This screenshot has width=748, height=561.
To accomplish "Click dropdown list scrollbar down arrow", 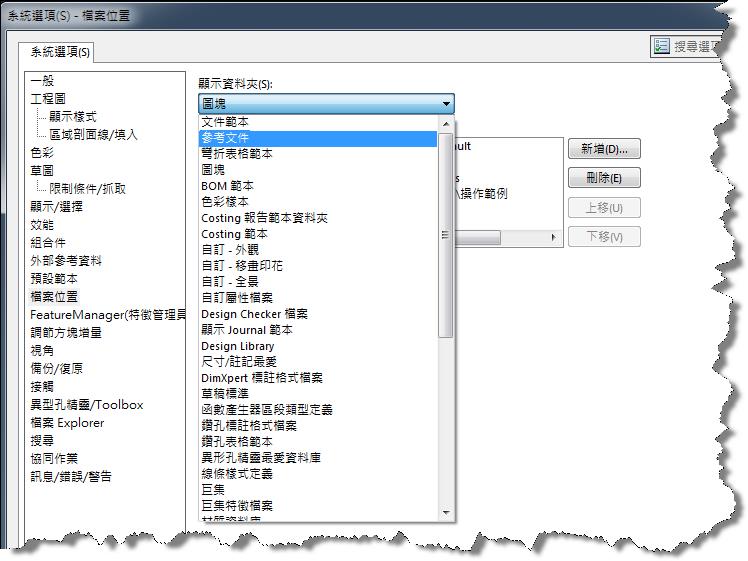I will 447,513.
